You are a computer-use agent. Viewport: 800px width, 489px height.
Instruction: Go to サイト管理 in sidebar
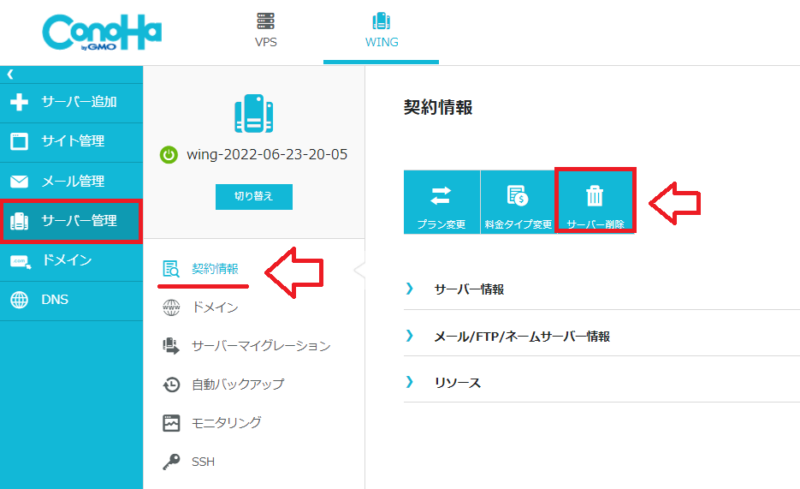click(x=72, y=141)
